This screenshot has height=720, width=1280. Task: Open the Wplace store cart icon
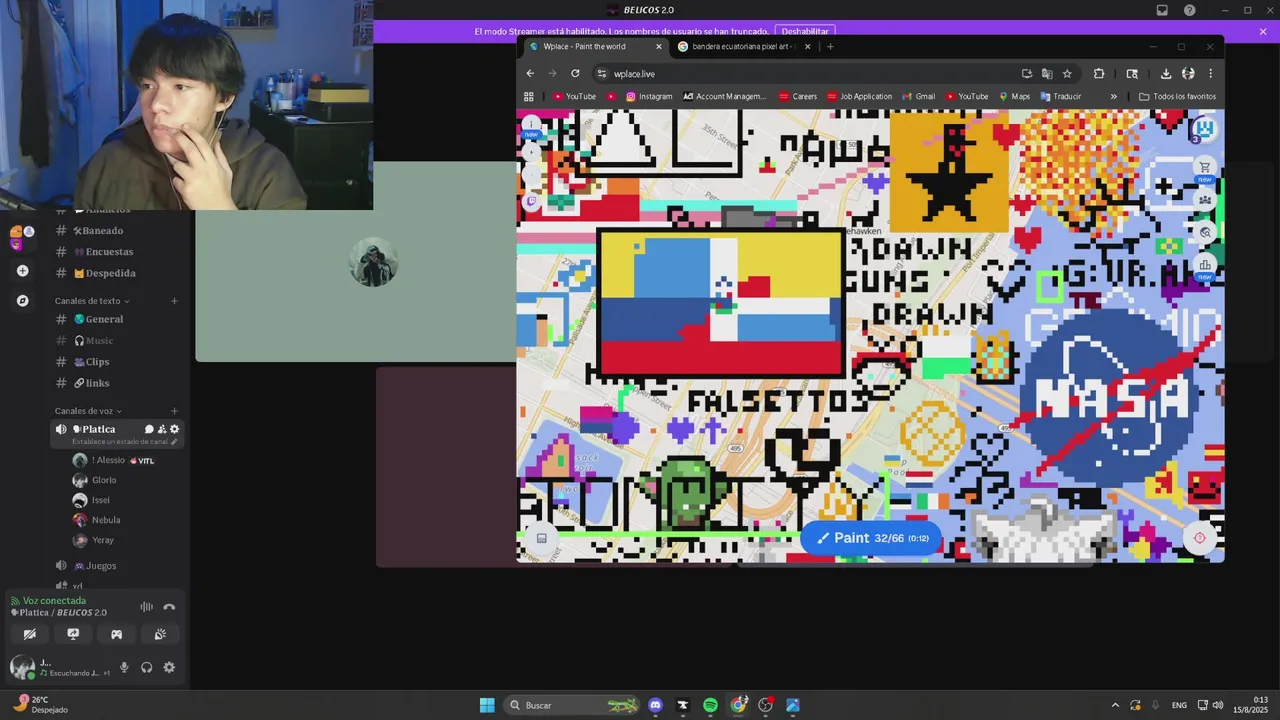coord(1205,167)
